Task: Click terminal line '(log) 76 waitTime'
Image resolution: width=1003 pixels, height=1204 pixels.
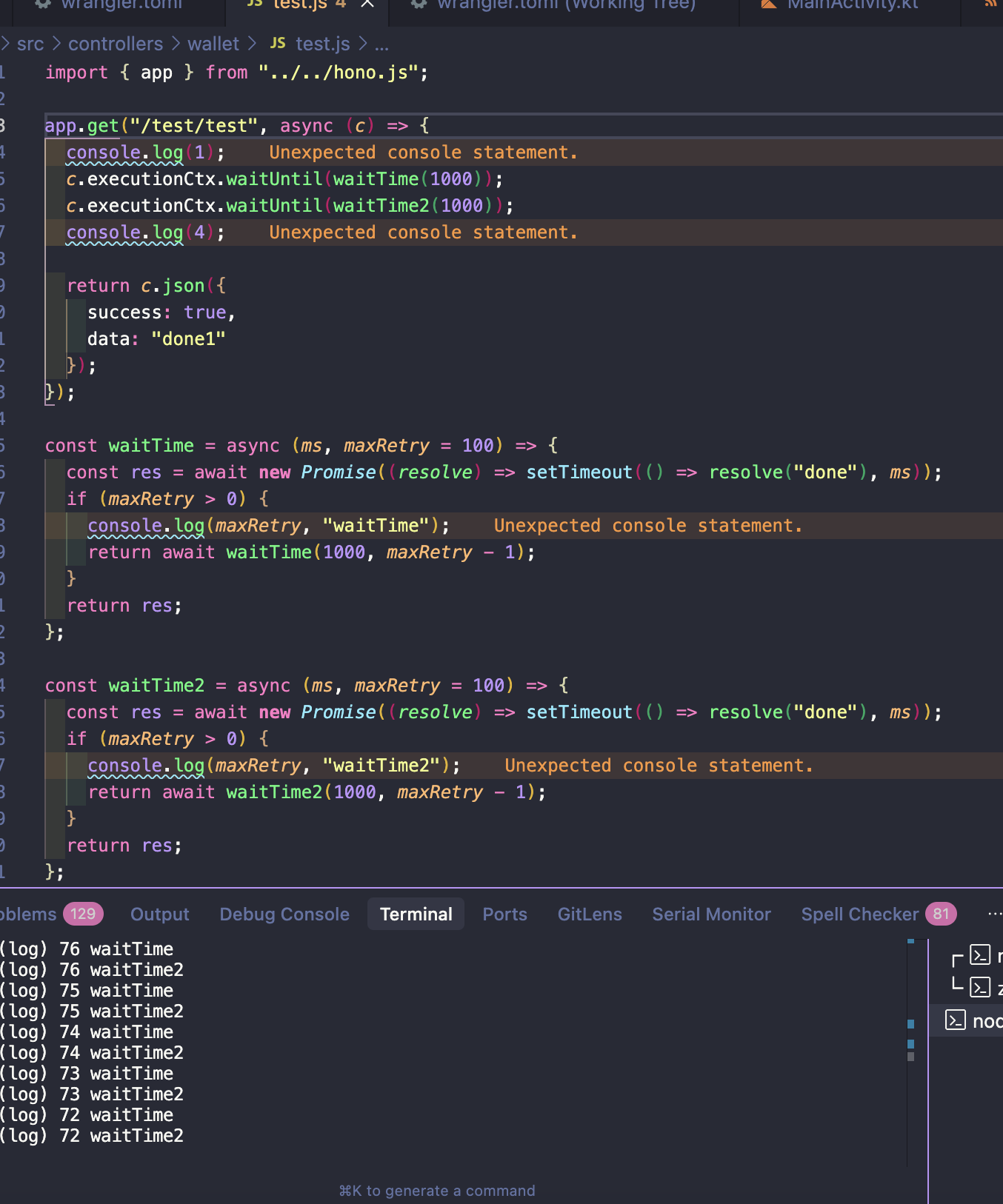Action: (87, 949)
